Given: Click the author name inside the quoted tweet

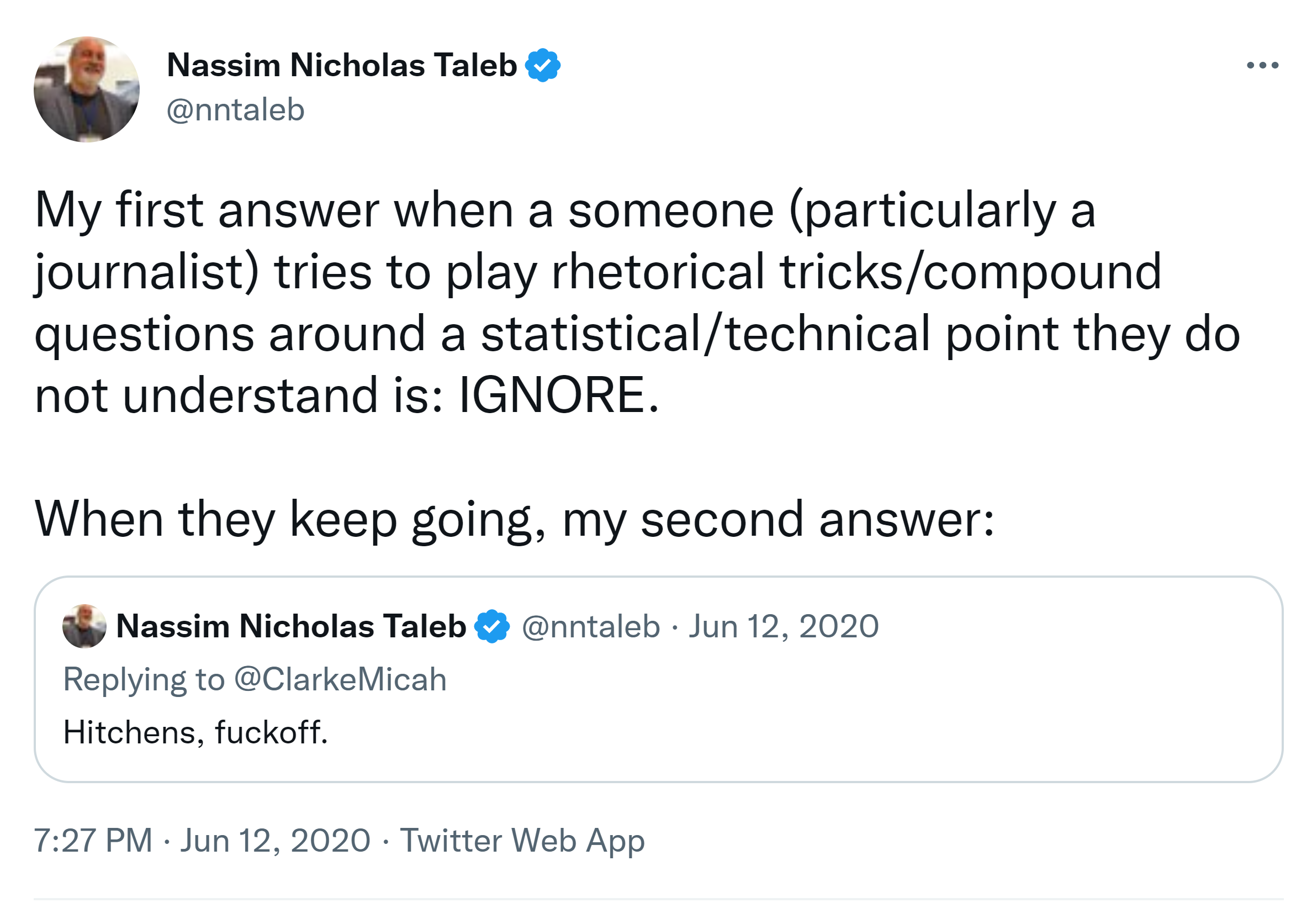Looking at the screenshot, I should click(291, 626).
